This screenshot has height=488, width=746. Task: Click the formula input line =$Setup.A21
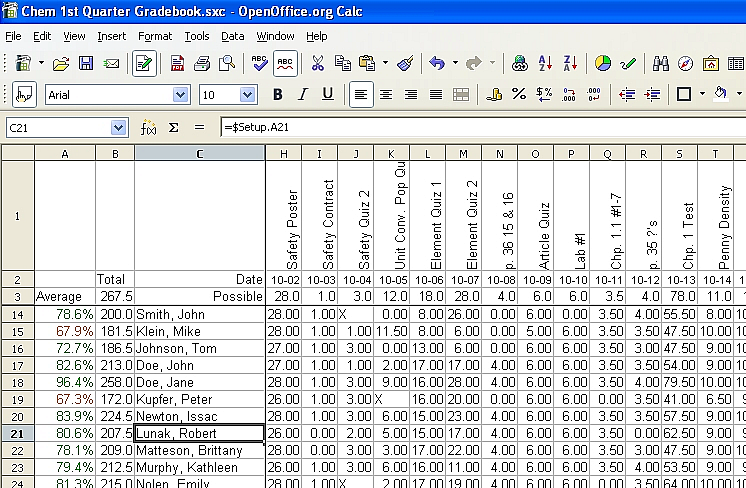(x=483, y=127)
